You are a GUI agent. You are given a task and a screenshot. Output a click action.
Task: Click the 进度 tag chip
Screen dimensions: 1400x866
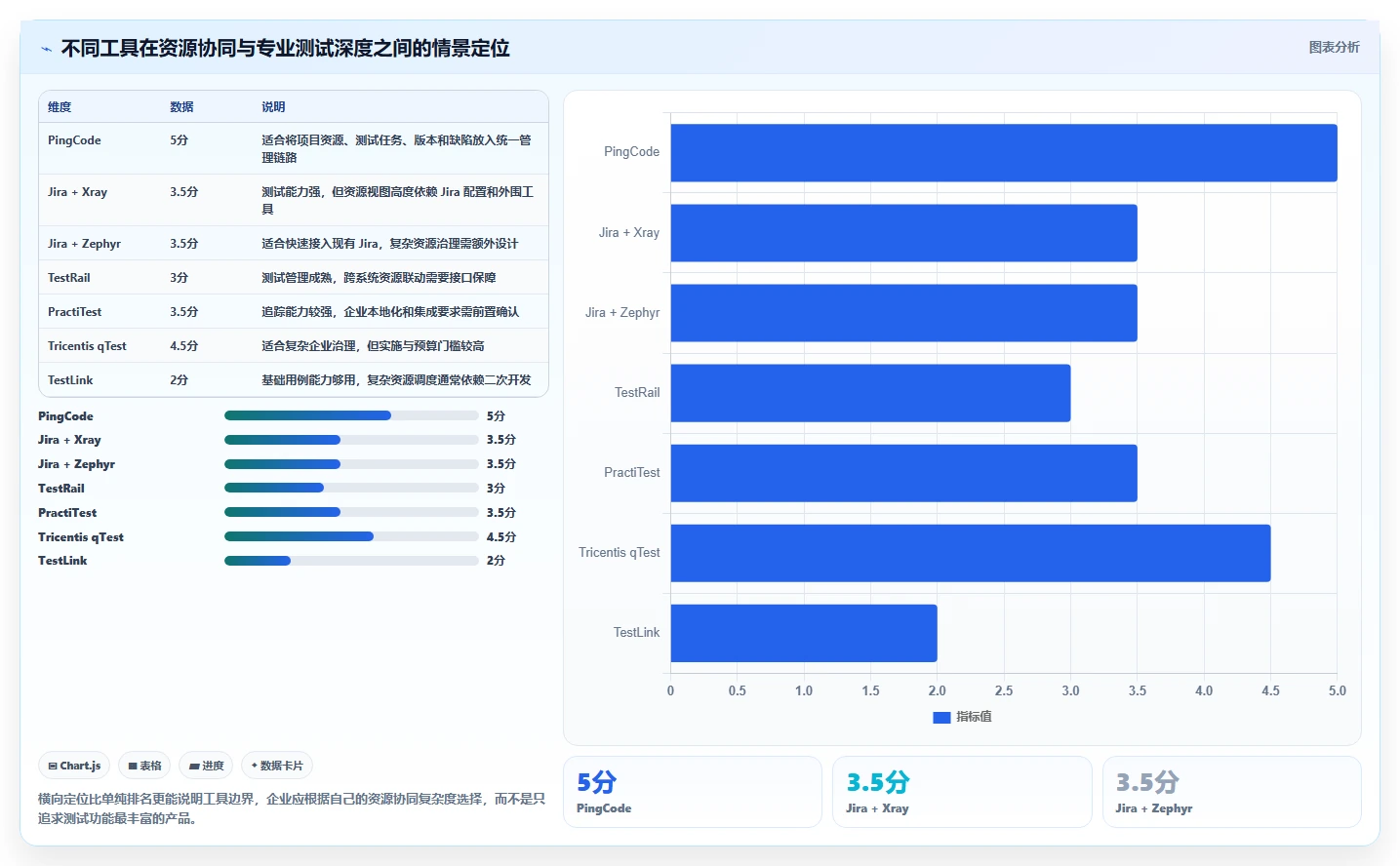point(206,766)
